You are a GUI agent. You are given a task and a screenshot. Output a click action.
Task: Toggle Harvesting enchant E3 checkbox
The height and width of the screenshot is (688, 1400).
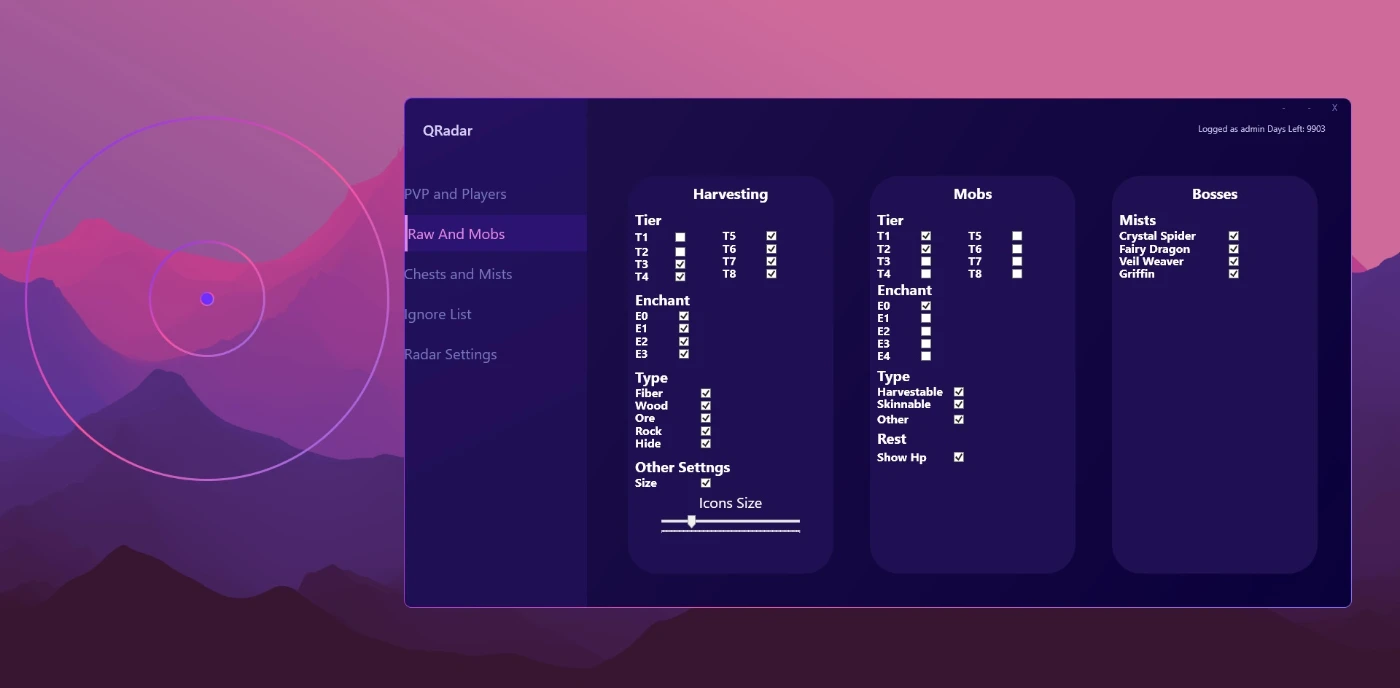tap(684, 354)
